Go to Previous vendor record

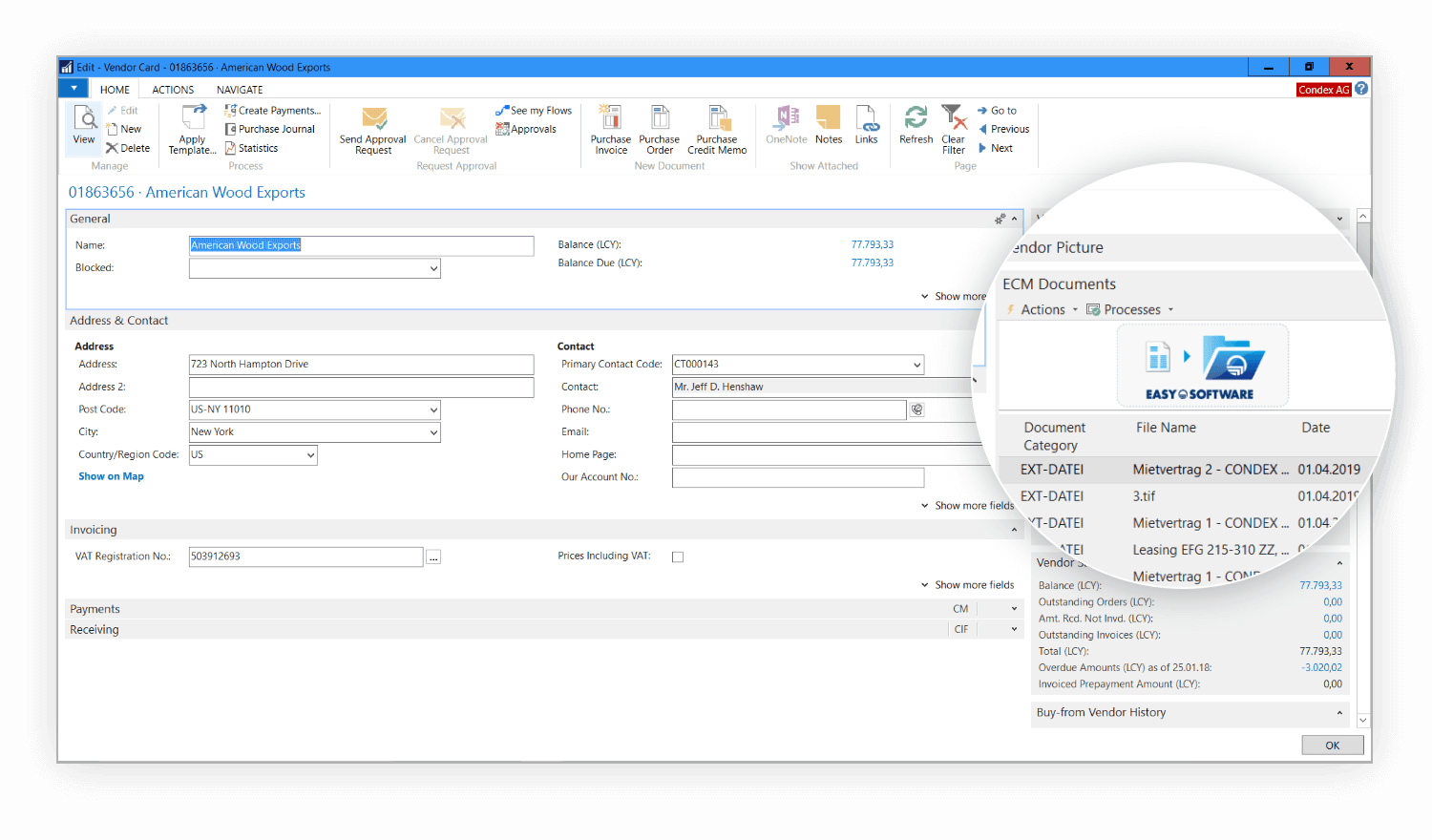click(1003, 129)
